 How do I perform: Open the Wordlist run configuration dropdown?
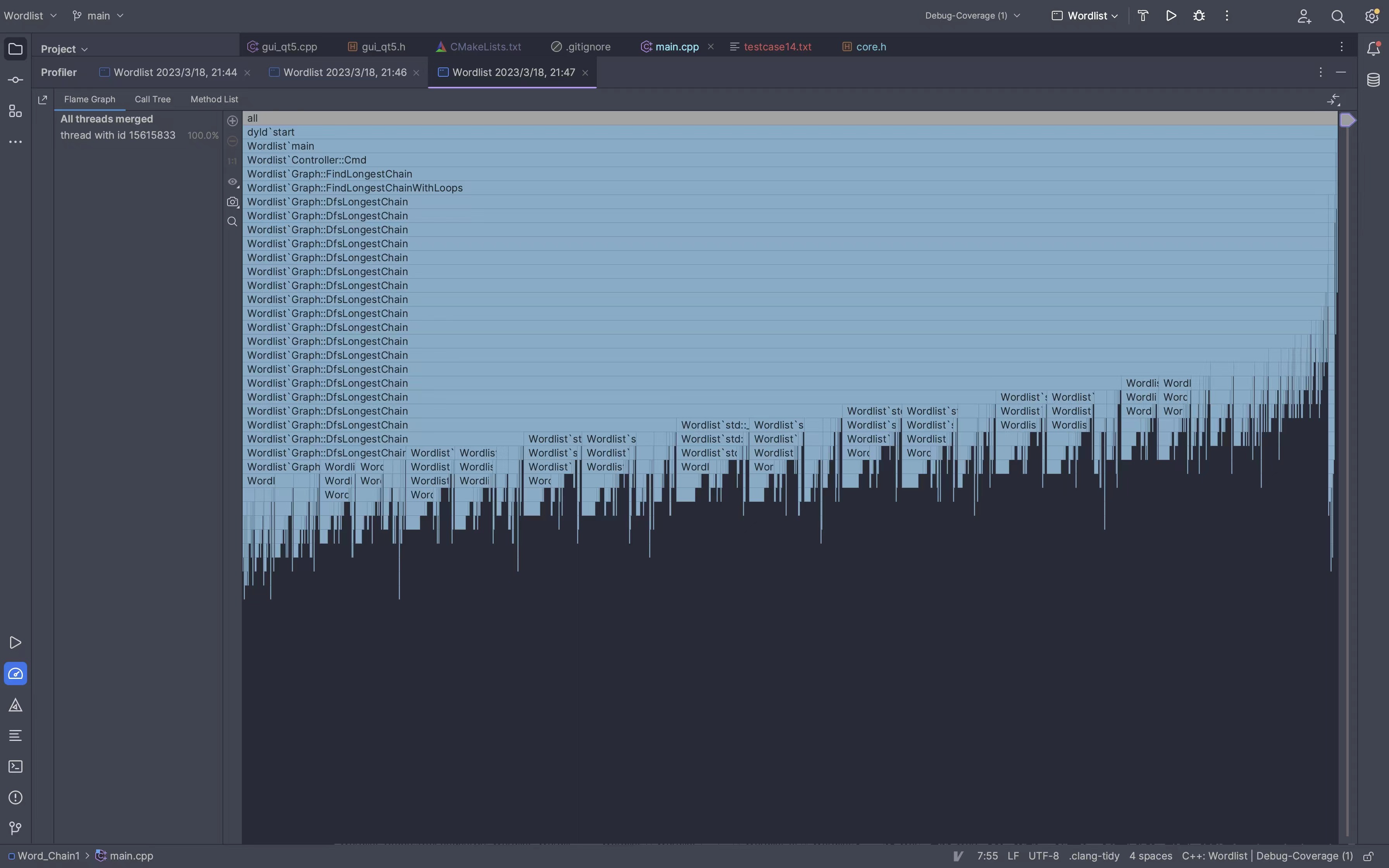click(x=1085, y=15)
